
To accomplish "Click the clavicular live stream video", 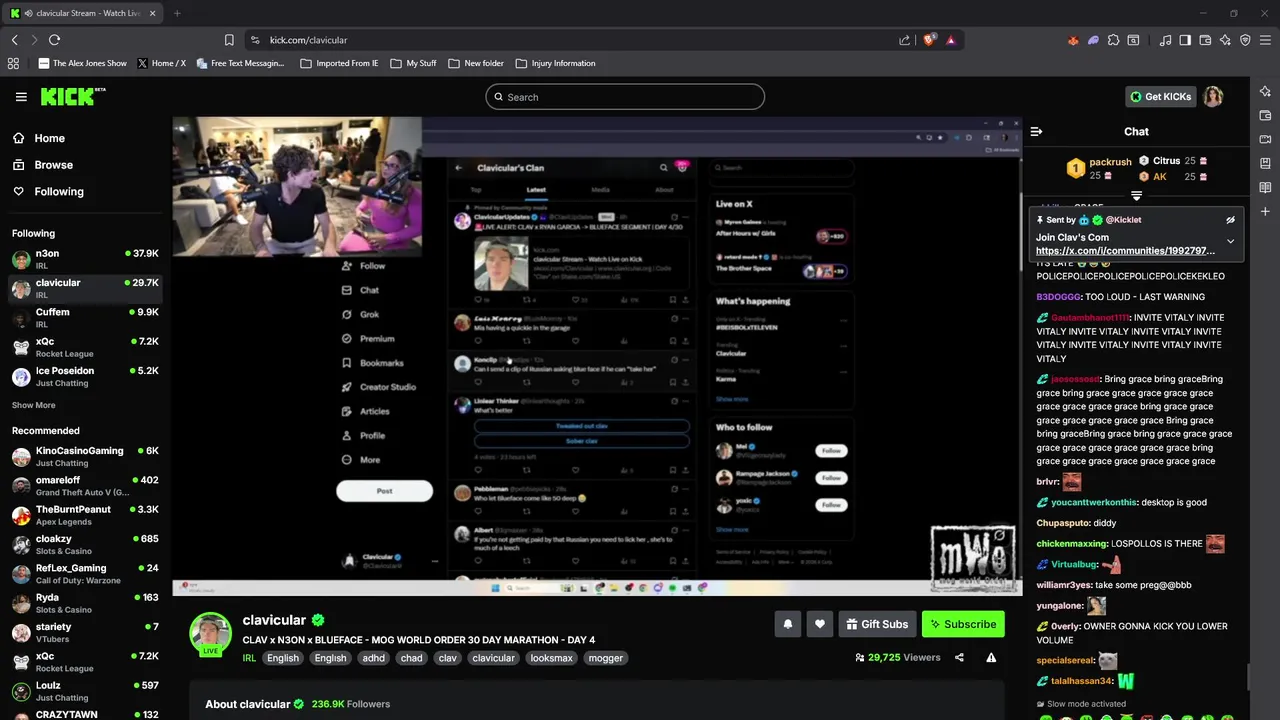I will click(597, 356).
